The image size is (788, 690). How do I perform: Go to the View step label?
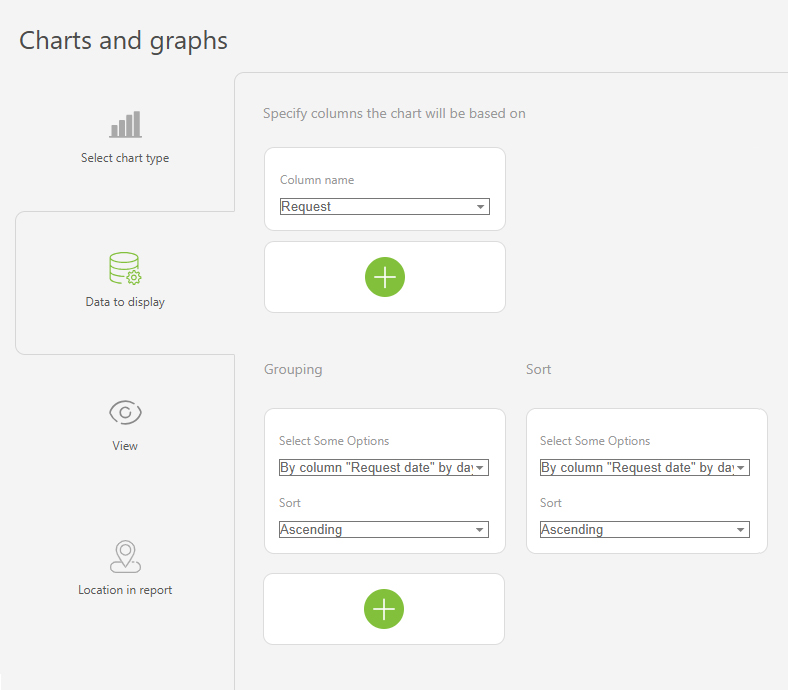125,446
